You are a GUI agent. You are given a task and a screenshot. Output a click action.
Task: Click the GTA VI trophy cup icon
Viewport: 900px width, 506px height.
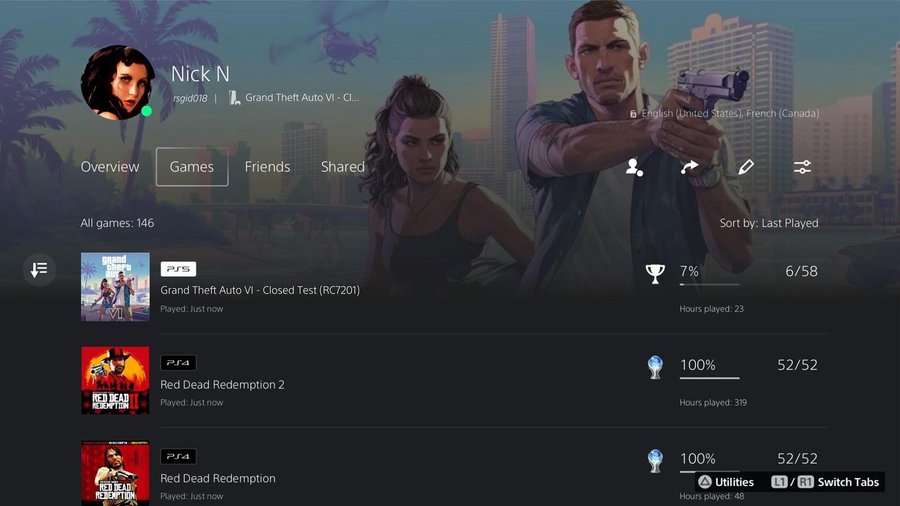click(x=655, y=273)
